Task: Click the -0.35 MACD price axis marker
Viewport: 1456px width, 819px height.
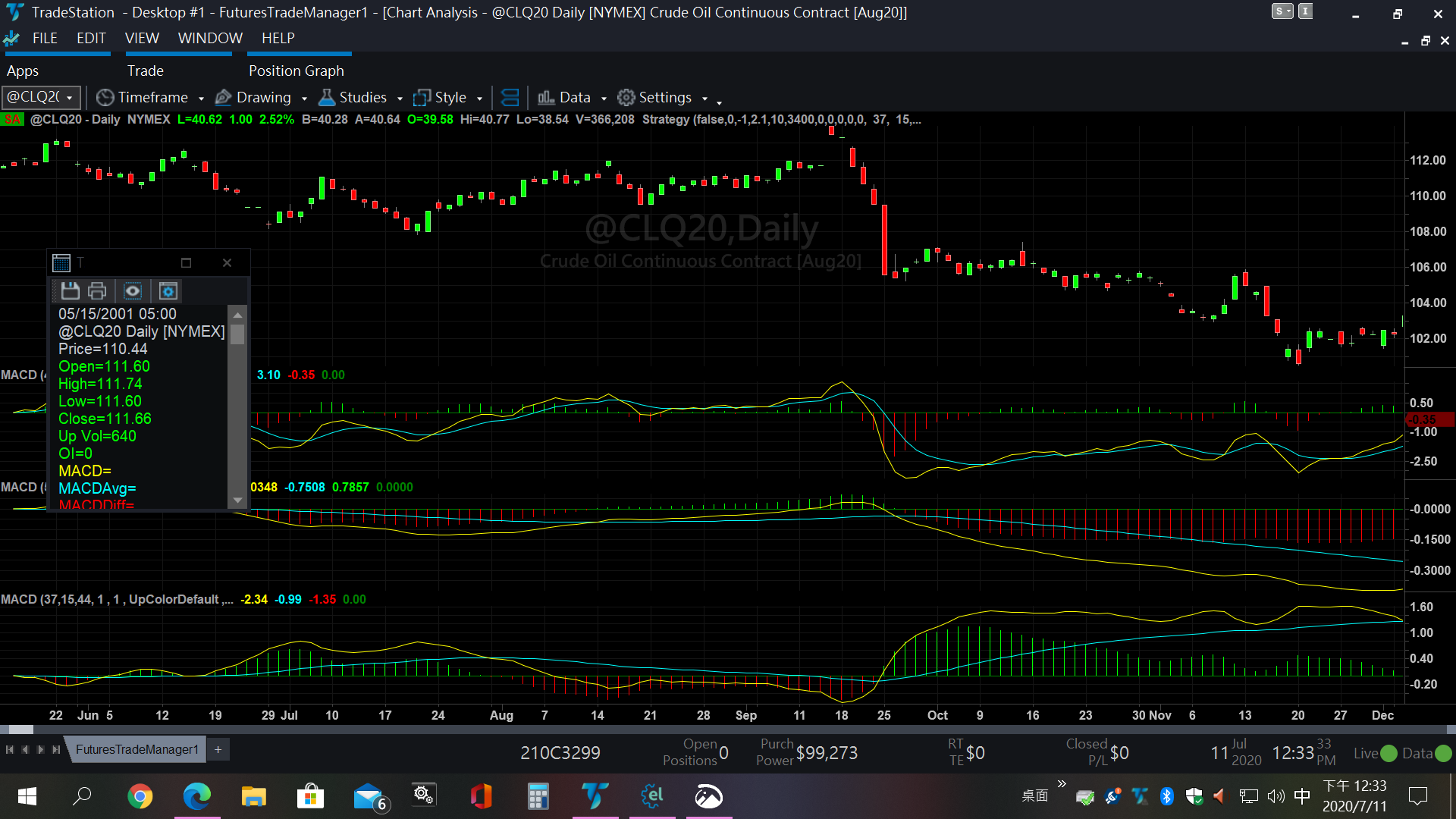Action: (1430, 419)
